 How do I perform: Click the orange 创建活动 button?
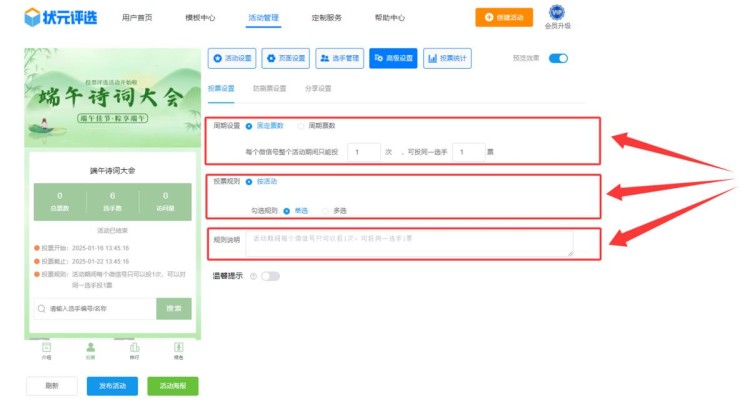504,18
